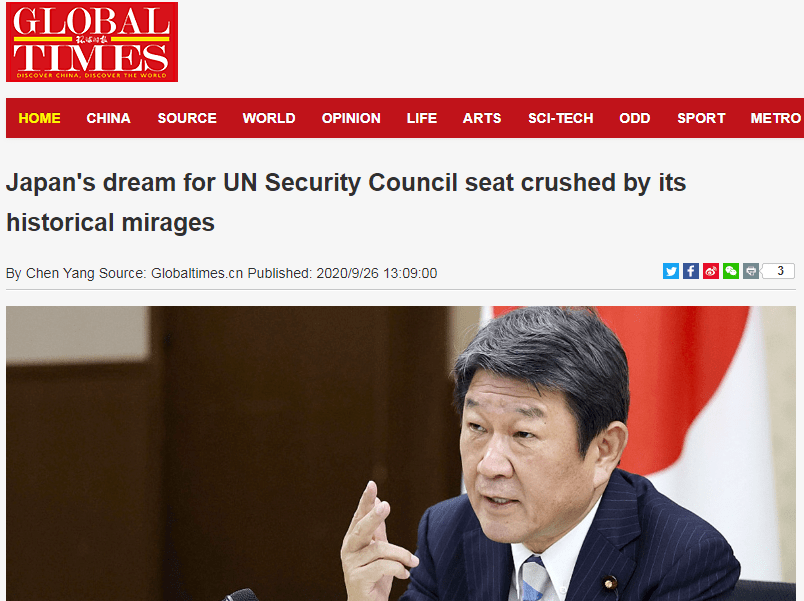Select the ODD menu item

[635, 118]
